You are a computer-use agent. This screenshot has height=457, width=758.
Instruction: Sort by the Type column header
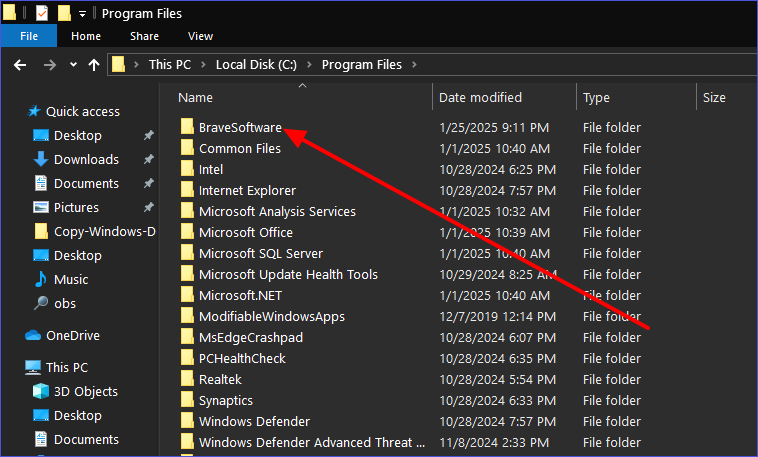[x=596, y=98]
